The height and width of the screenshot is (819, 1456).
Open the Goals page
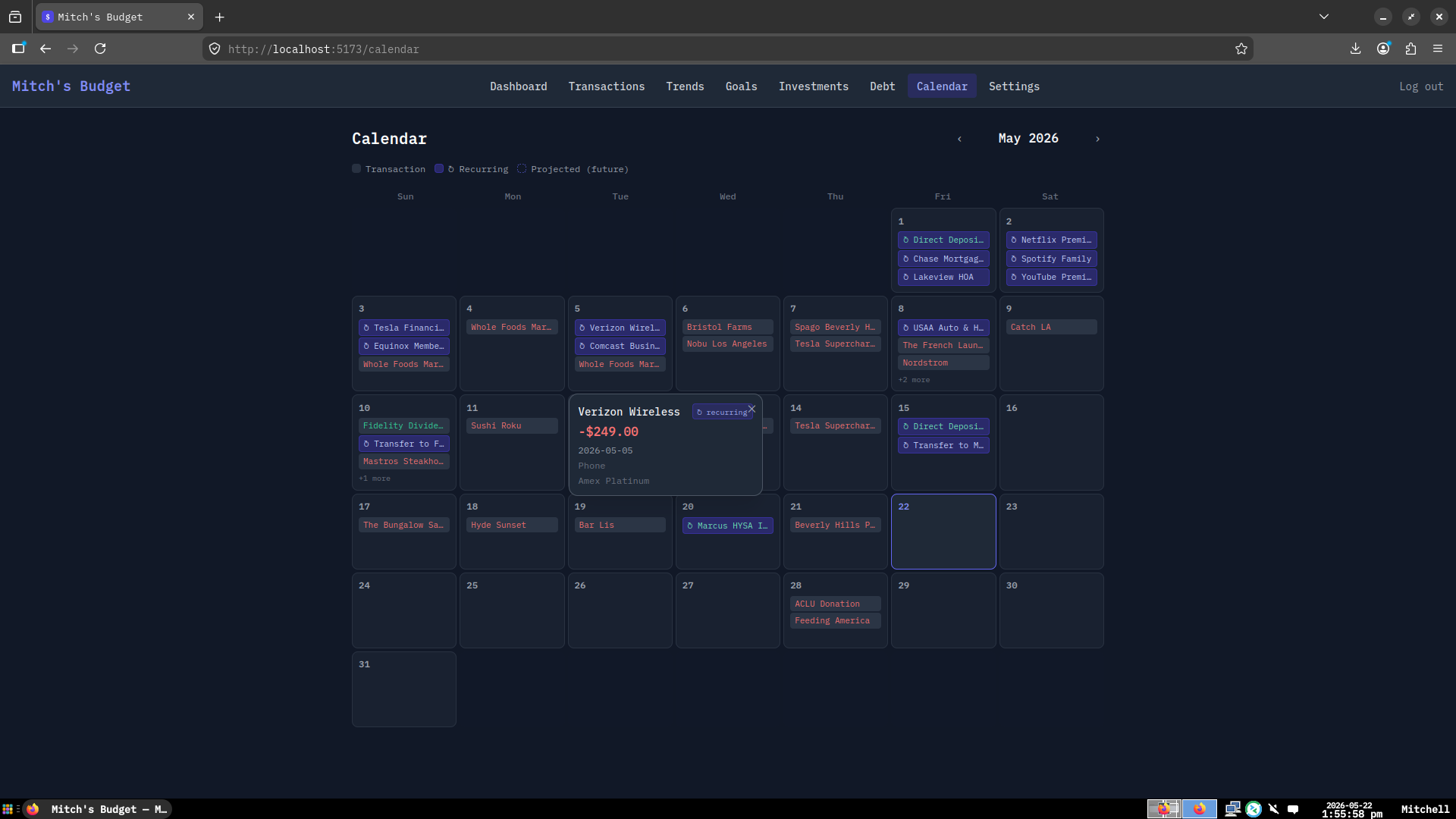point(741,86)
